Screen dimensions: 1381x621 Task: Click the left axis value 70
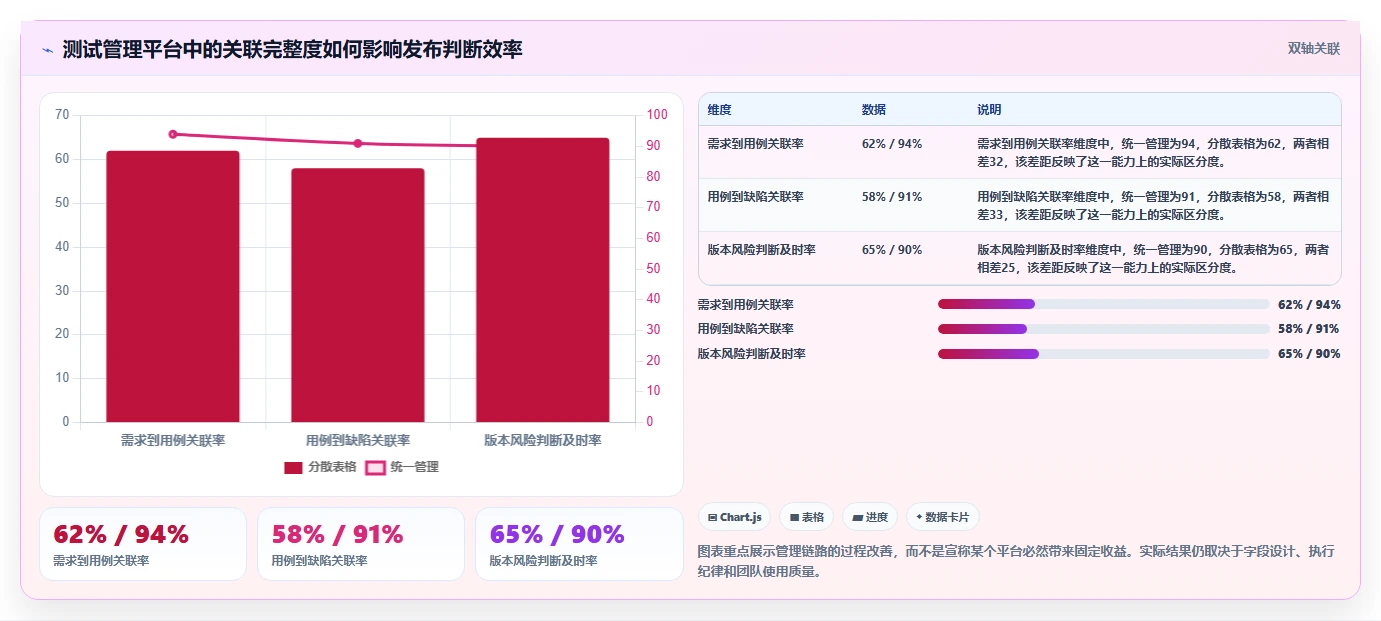(62, 115)
